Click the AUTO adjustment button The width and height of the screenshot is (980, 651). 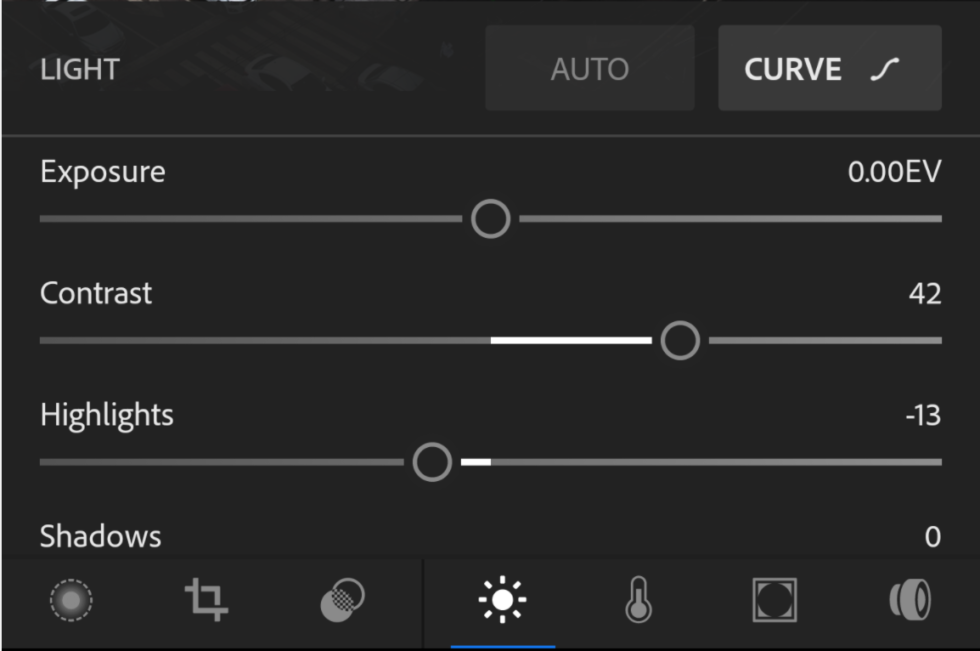click(590, 69)
